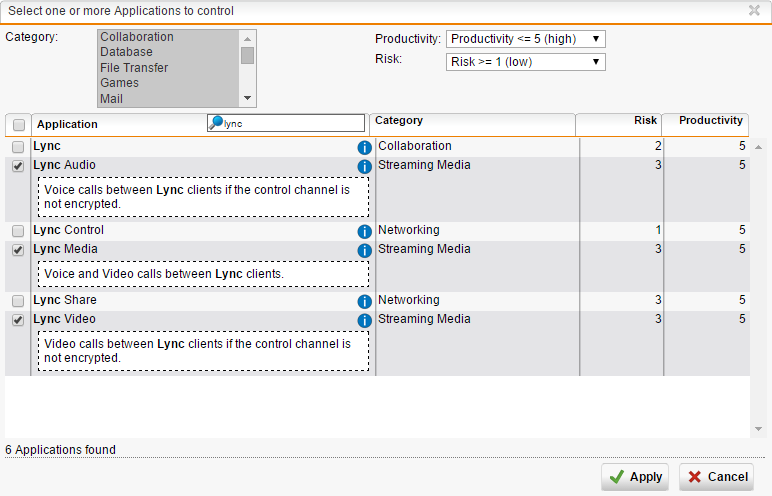The width and height of the screenshot is (772, 496).
Task: Select the Lync Video row name
Action: tap(64, 319)
